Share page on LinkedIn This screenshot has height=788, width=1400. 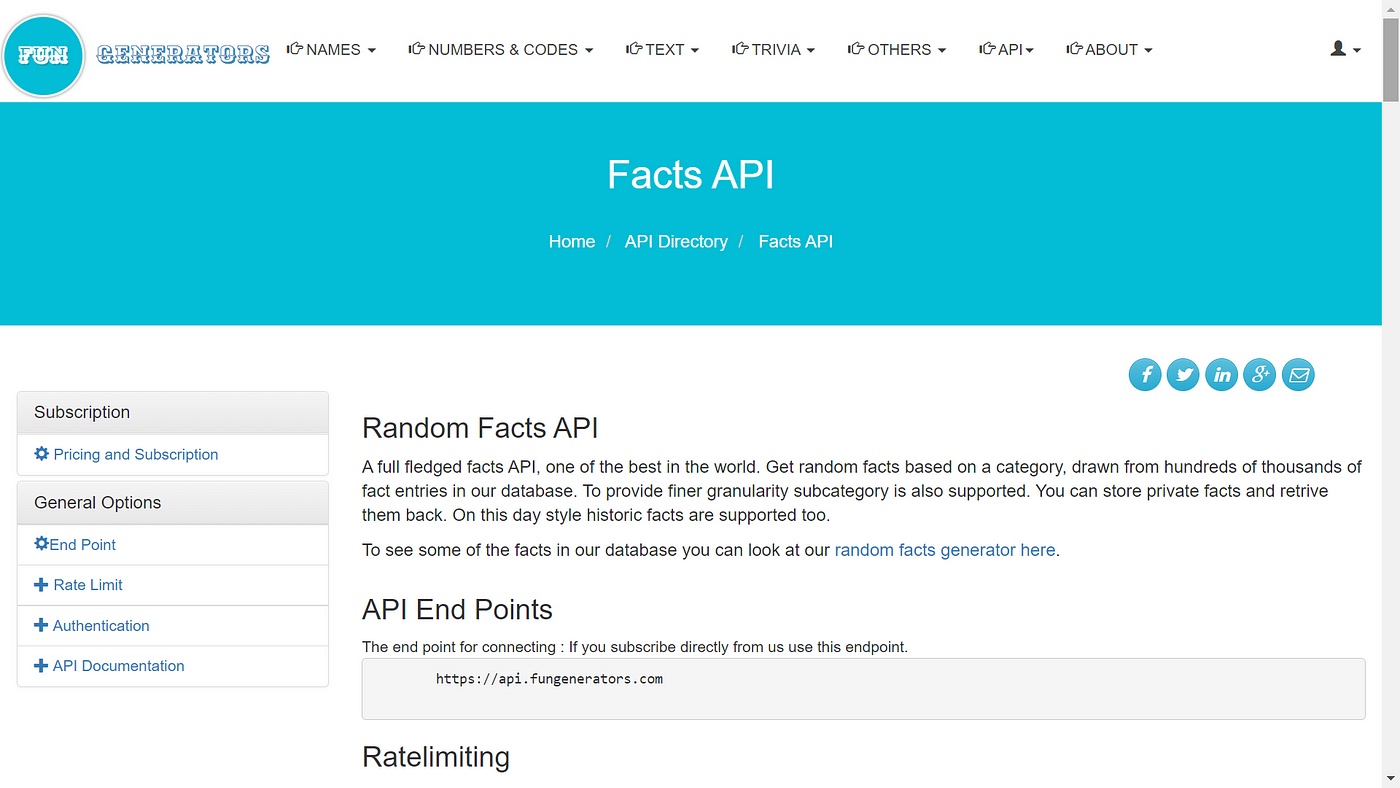pos(1221,375)
